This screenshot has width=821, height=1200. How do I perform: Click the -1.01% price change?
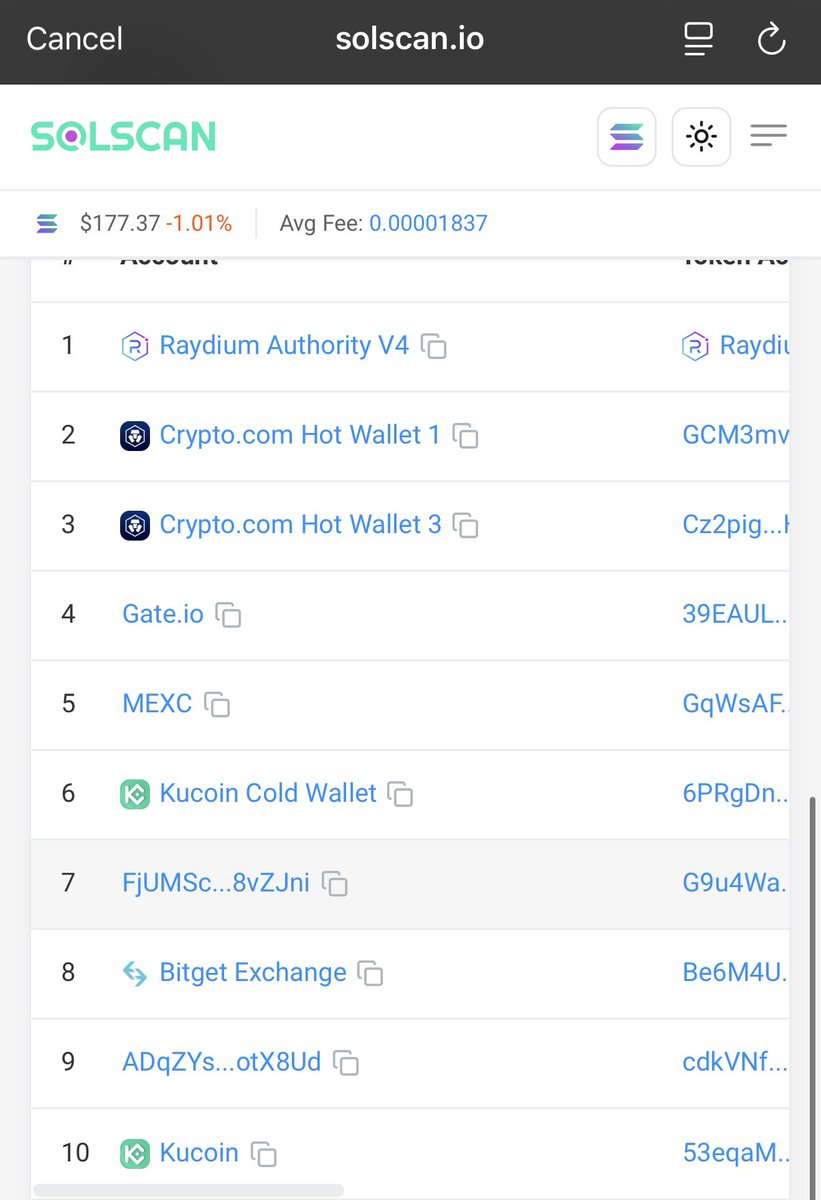199,223
